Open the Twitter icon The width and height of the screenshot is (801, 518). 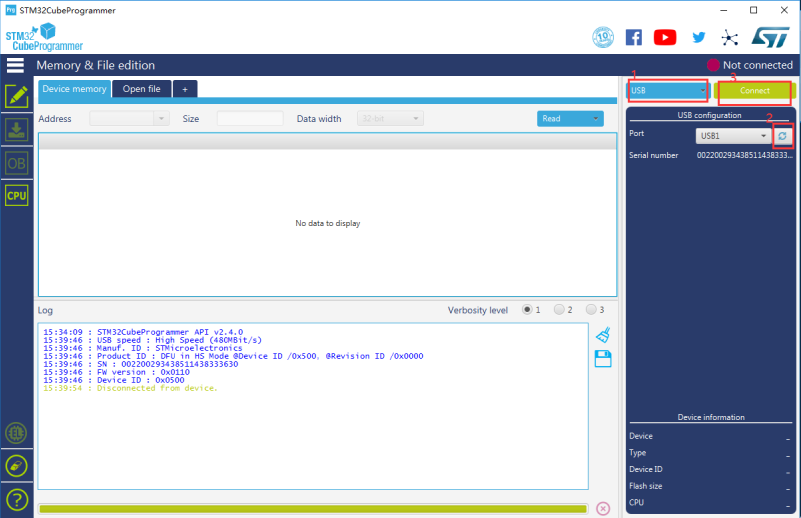pyautogui.click(x=699, y=37)
